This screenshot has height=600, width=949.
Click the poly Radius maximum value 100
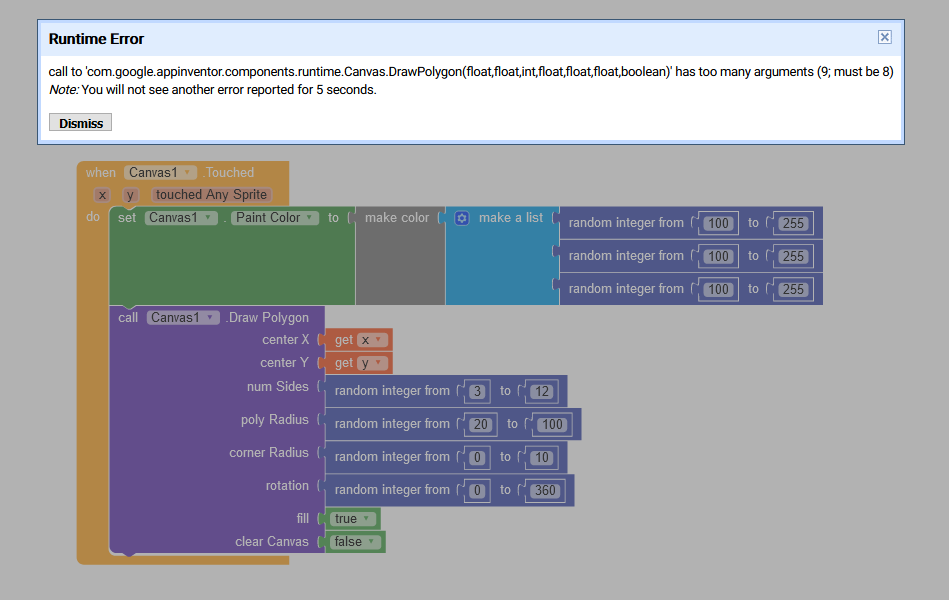point(552,424)
